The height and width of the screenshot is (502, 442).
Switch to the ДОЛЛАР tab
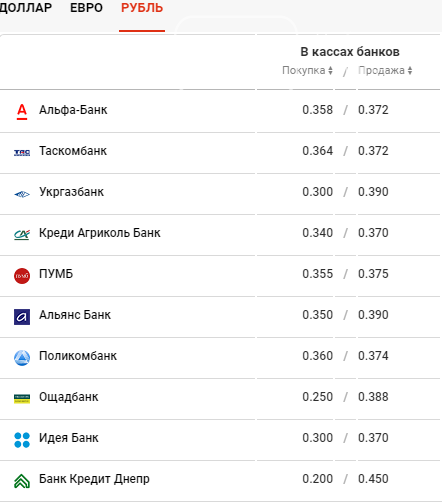point(25,8)
